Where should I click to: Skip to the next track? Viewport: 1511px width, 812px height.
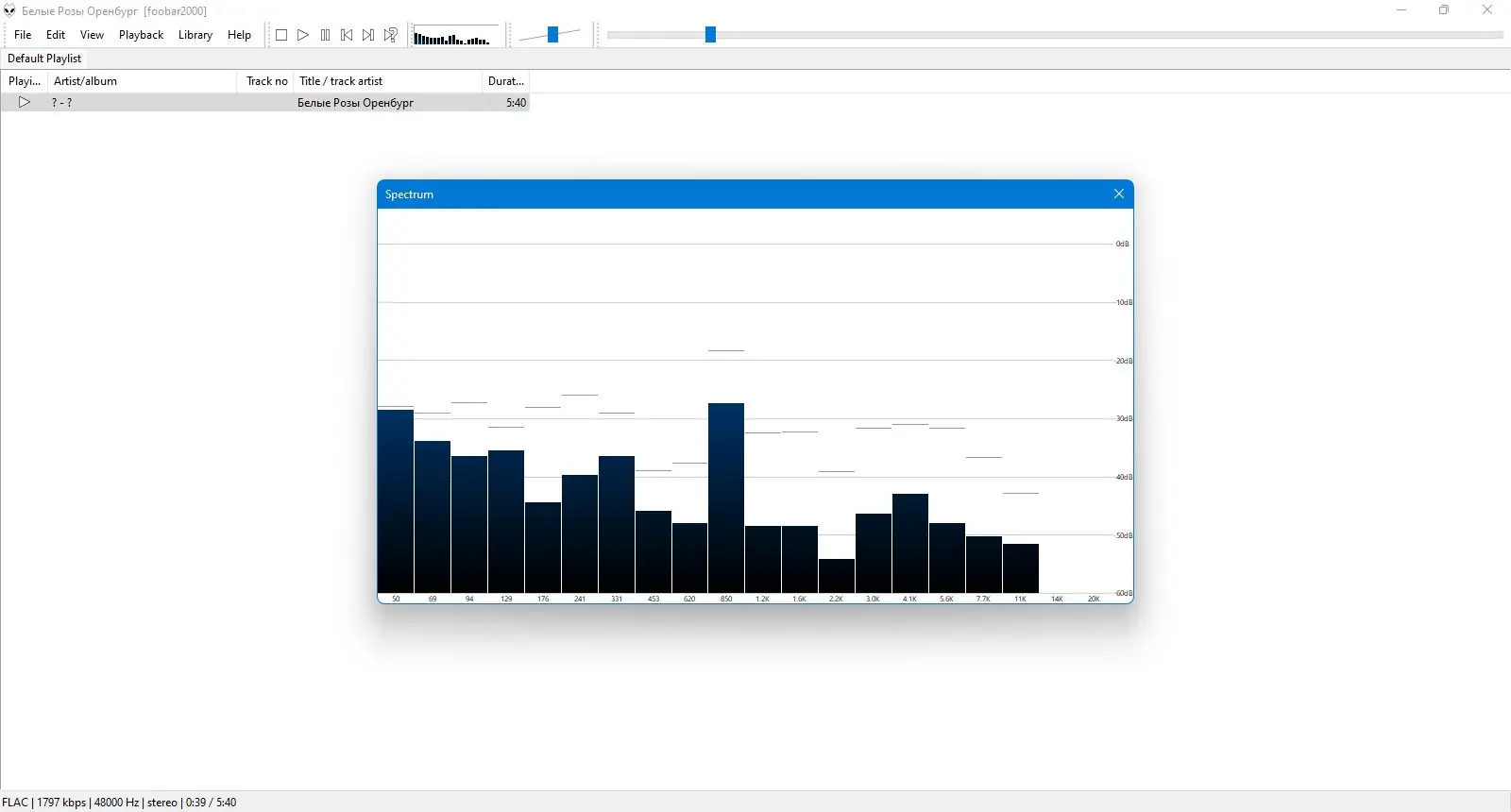[368, 35]
